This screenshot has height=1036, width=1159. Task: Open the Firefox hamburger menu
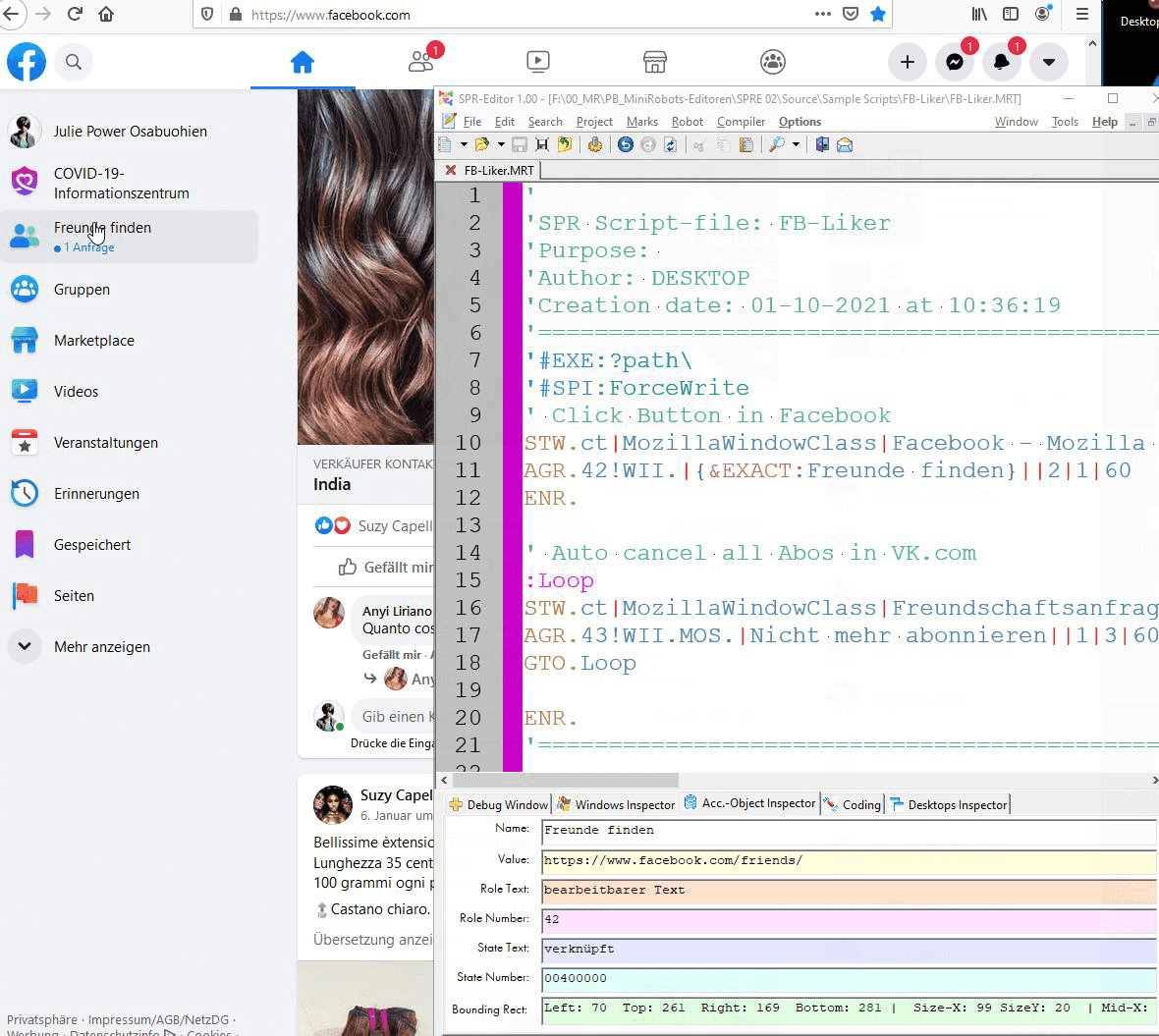tap(1081, 14)
